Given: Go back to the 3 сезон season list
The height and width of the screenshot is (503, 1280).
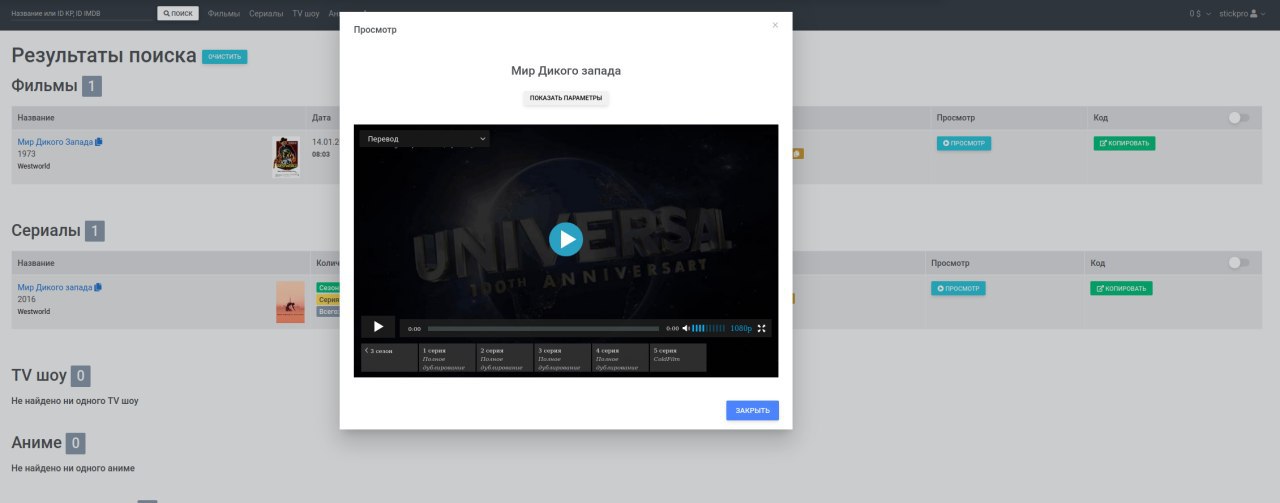Looking at the screenshot, I should point(389,357).
